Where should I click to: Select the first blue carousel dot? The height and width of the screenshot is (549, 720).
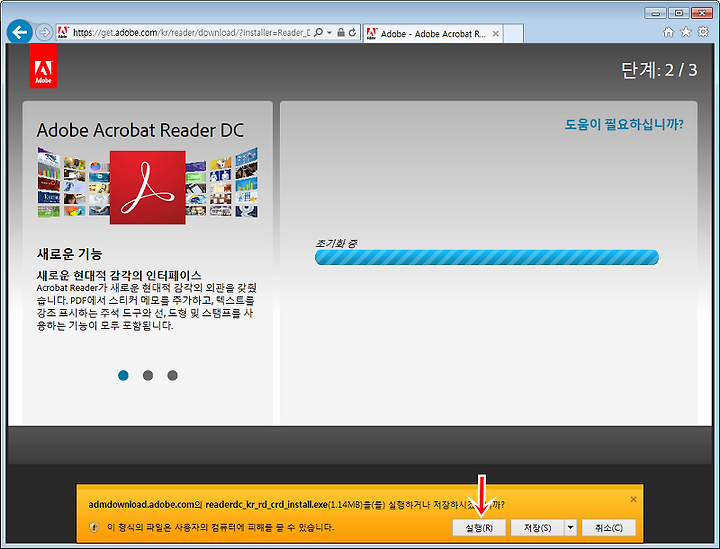tap(123, 375)
